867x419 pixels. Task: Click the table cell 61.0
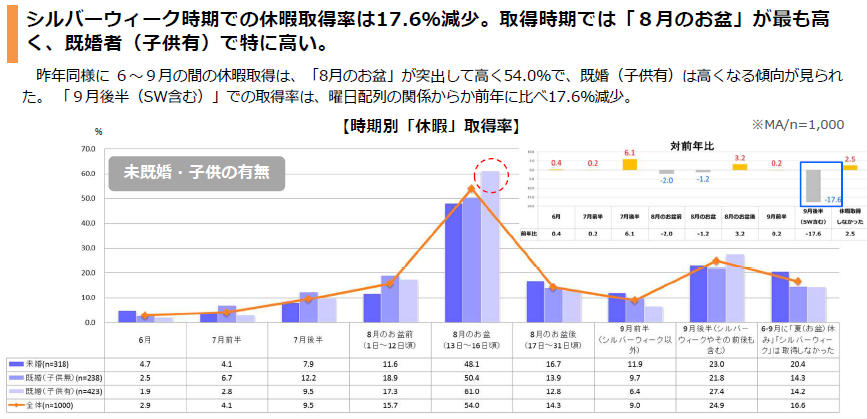[x=472, y=392]
